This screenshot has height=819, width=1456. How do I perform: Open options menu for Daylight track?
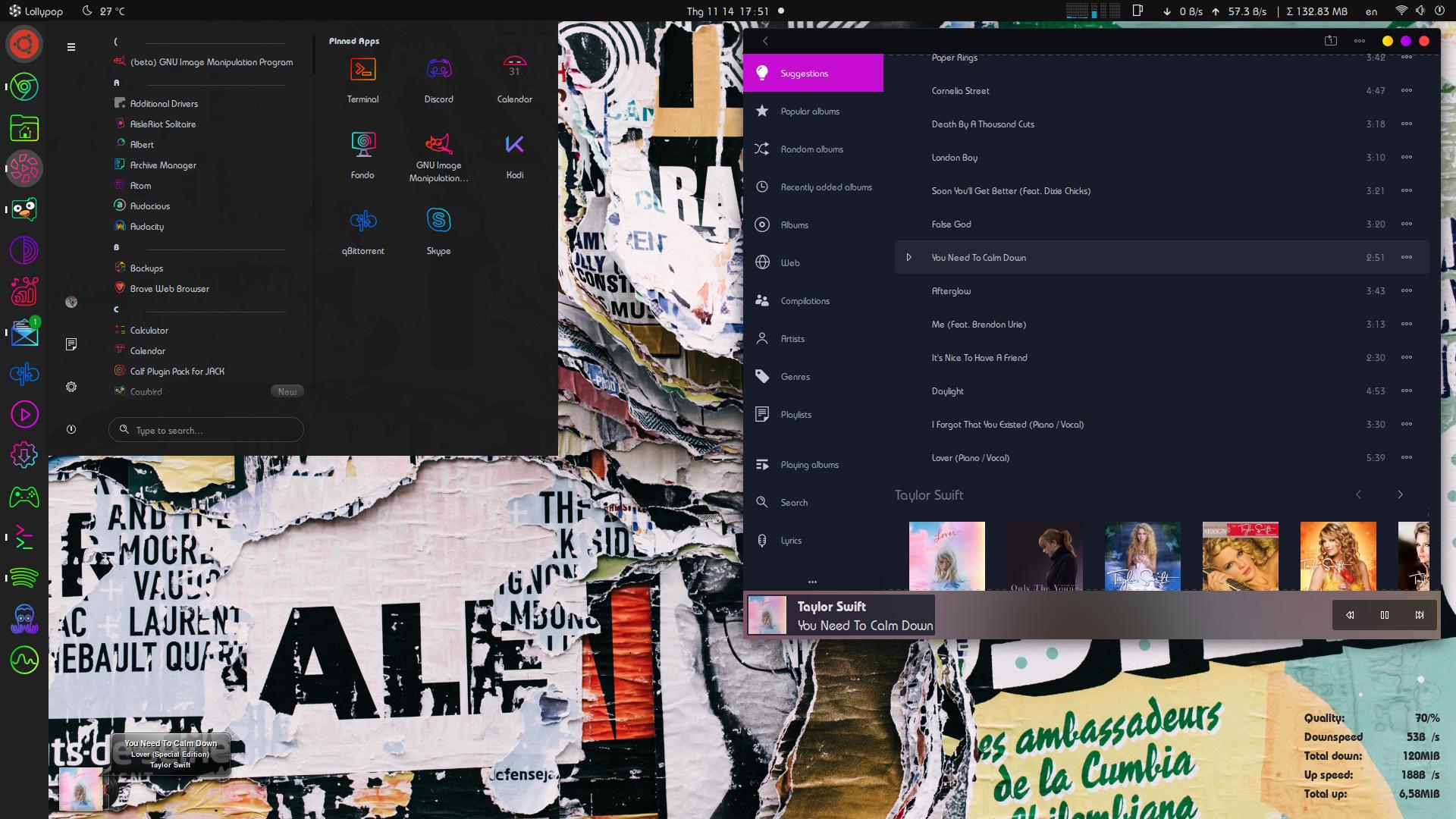[1407, 391]
